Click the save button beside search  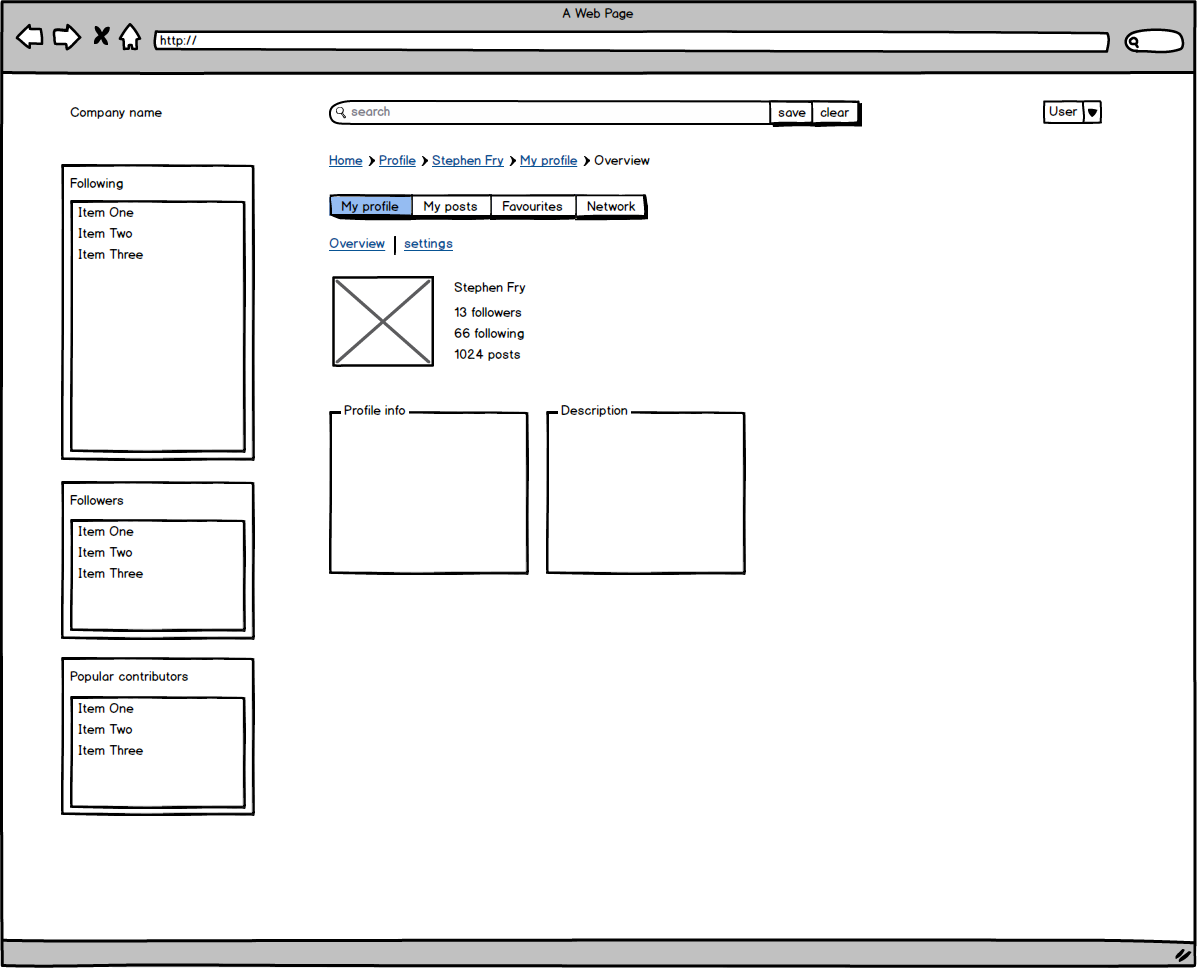[x=791, y=113]
